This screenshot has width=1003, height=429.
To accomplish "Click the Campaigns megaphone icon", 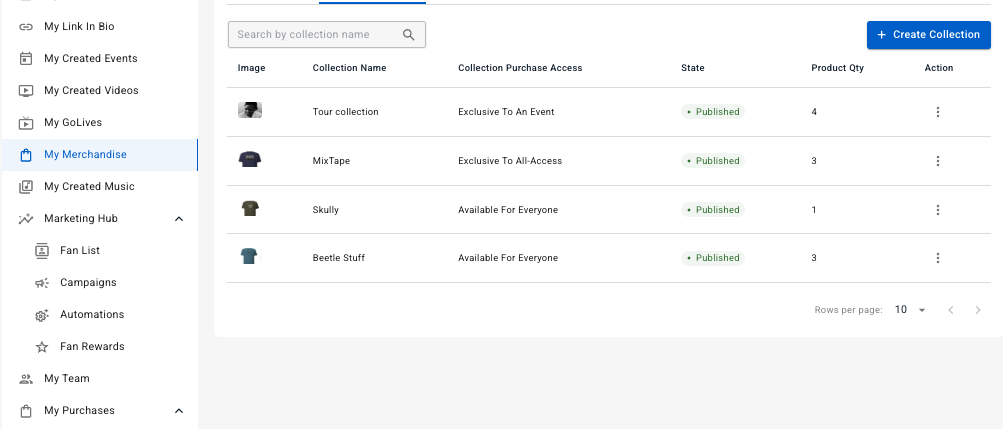I will [42, 283].
